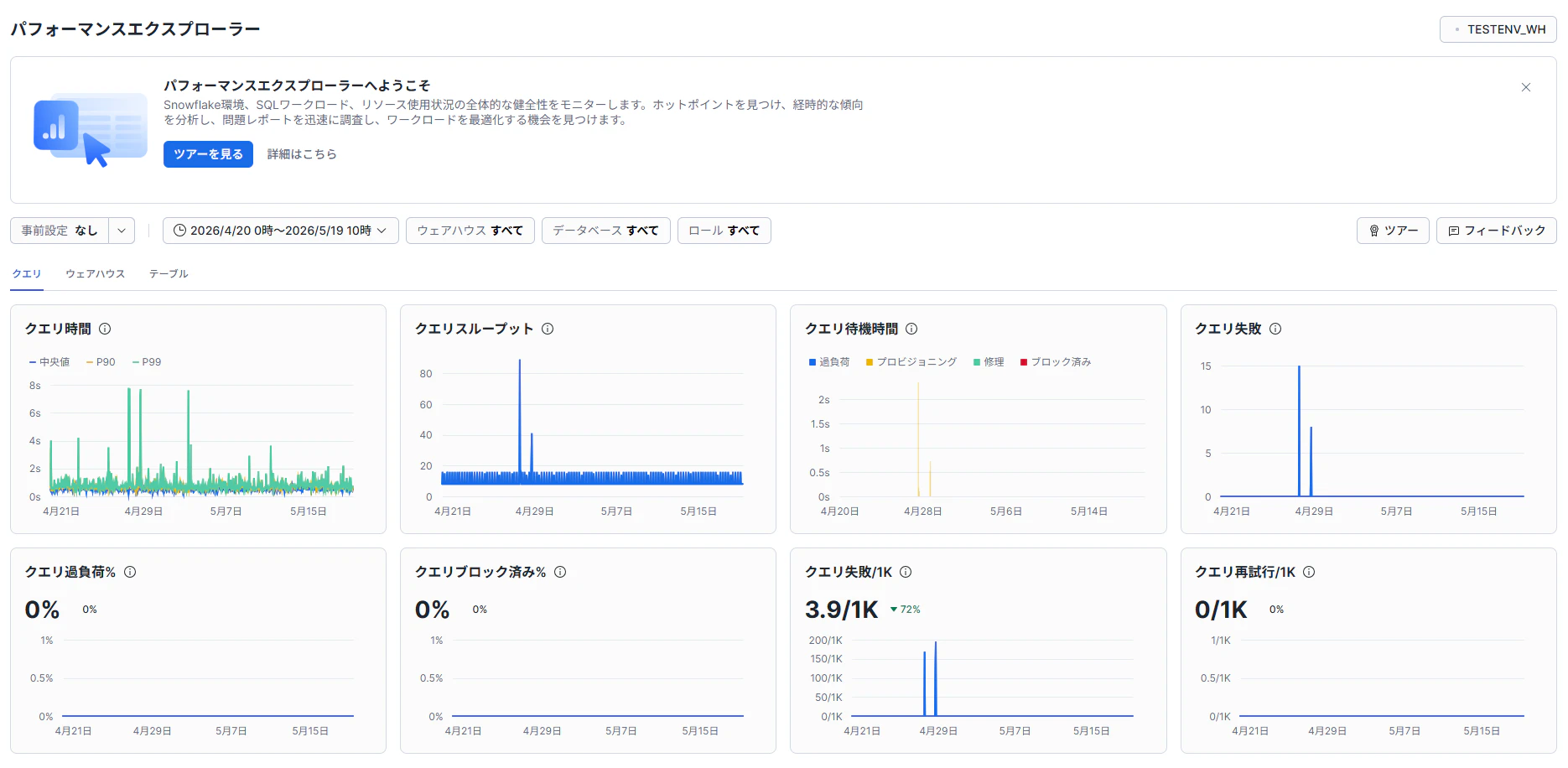Expand preset chevron dropdown arrow

tap(122, 231)
